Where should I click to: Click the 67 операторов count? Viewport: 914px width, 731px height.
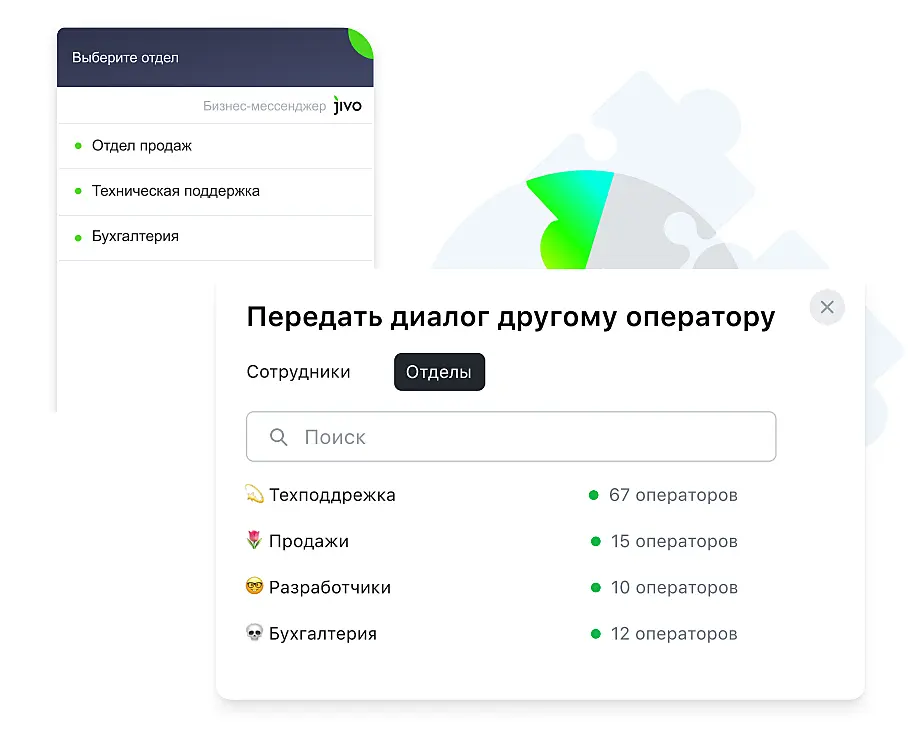pos(673,495)
